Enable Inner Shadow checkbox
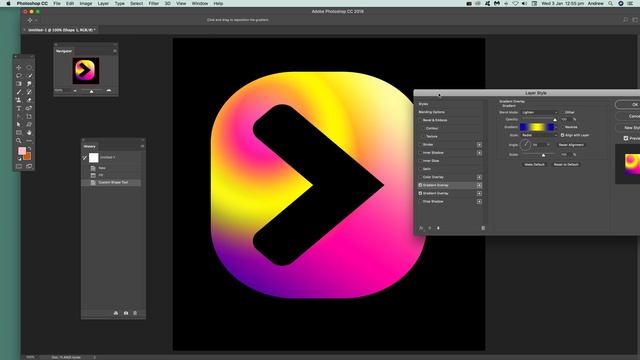Screen dimensions: 640x360 coord(420,153)
